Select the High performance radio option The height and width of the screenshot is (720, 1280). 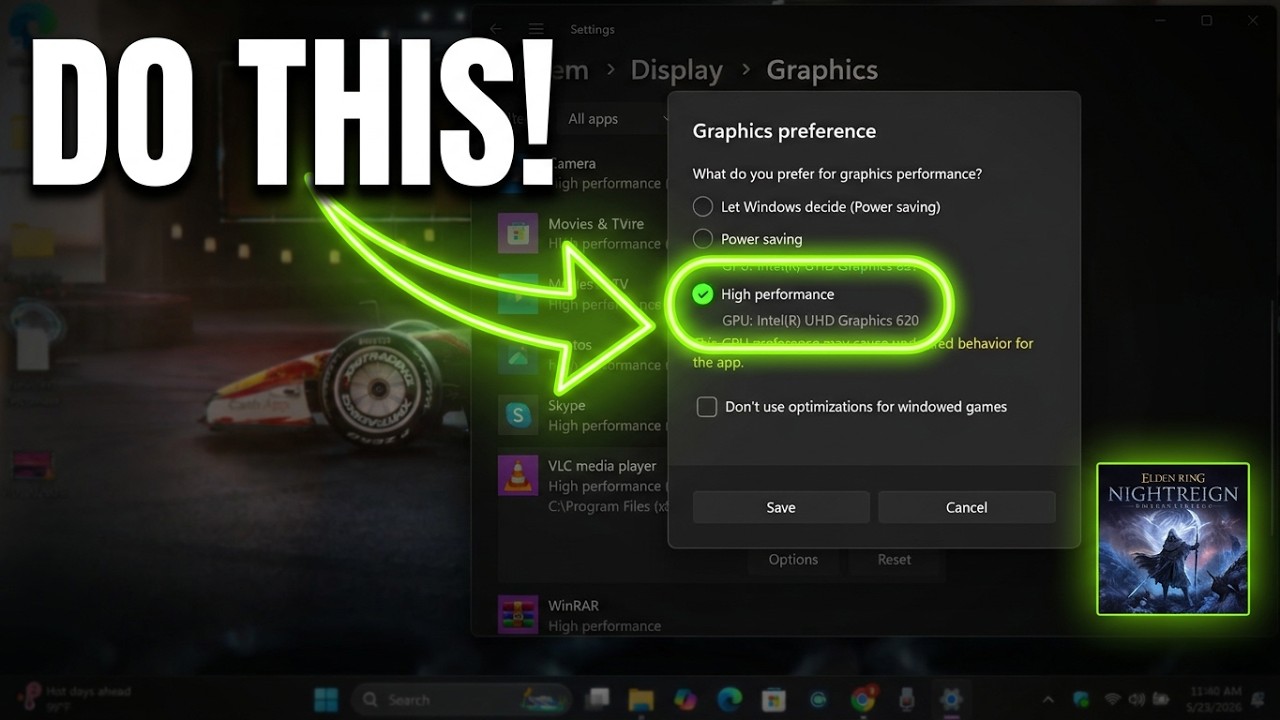(703, 294)
